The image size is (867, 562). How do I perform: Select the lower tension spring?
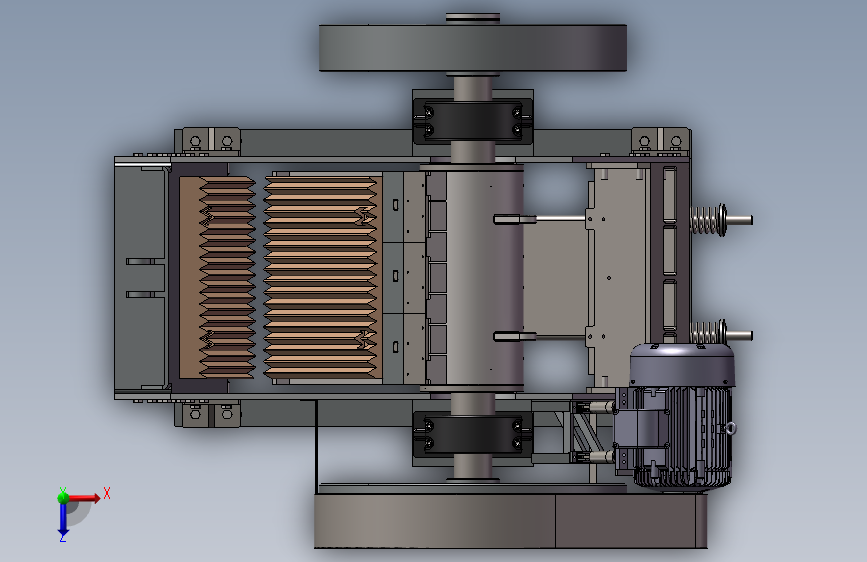click(709, 332)
